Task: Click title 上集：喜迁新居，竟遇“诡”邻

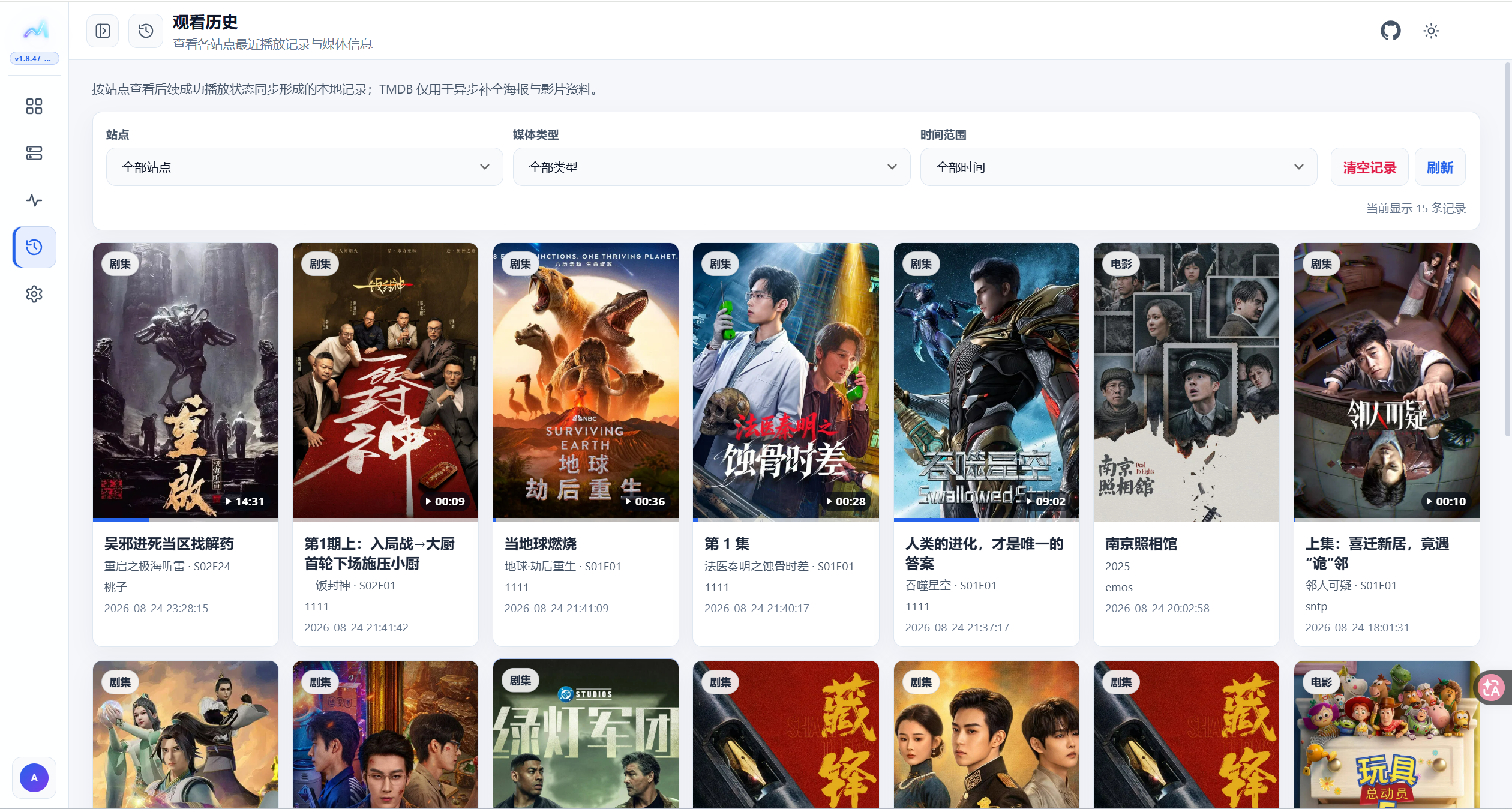Action: [1378, 553]
